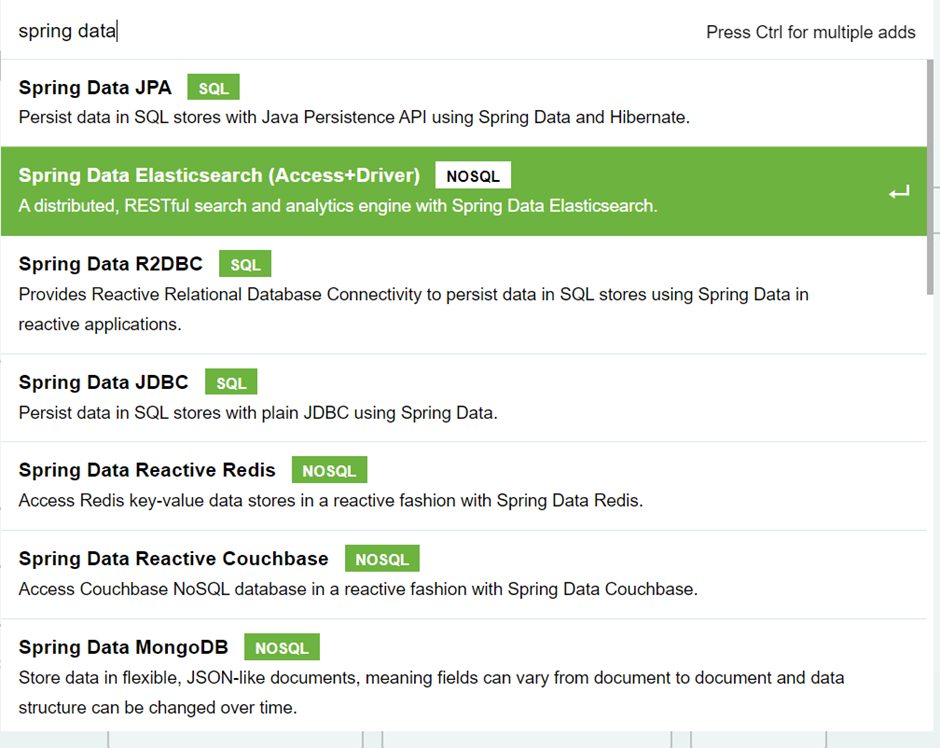This screenshot has height=748, width=940.
Task: Click the NOSQL tag beside Reactive Couchbase
Action: tap(382, 559)
